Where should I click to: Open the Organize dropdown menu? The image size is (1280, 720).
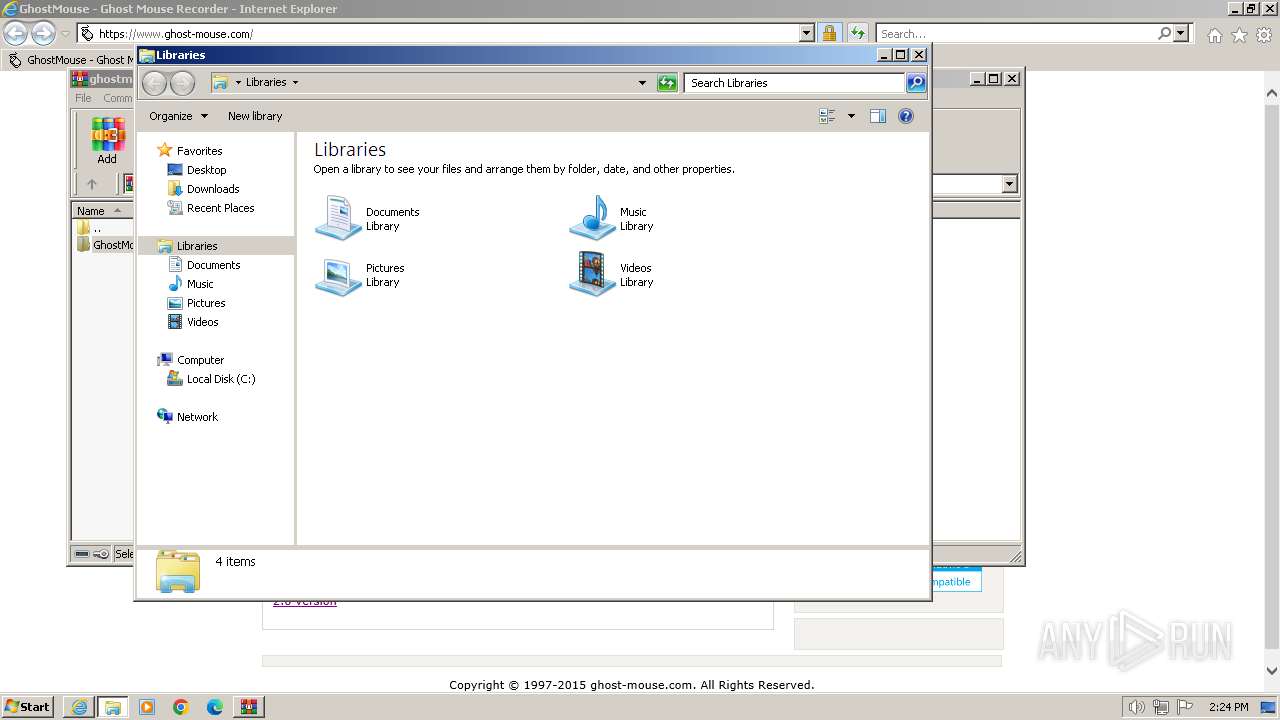(178, 116)
